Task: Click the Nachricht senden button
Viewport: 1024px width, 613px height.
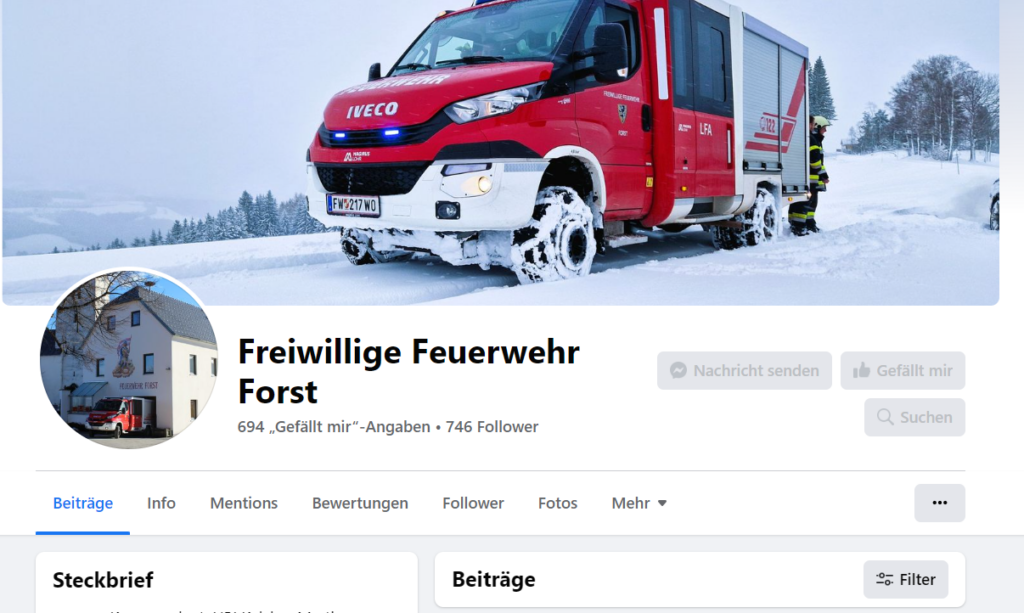Action: 744,371
